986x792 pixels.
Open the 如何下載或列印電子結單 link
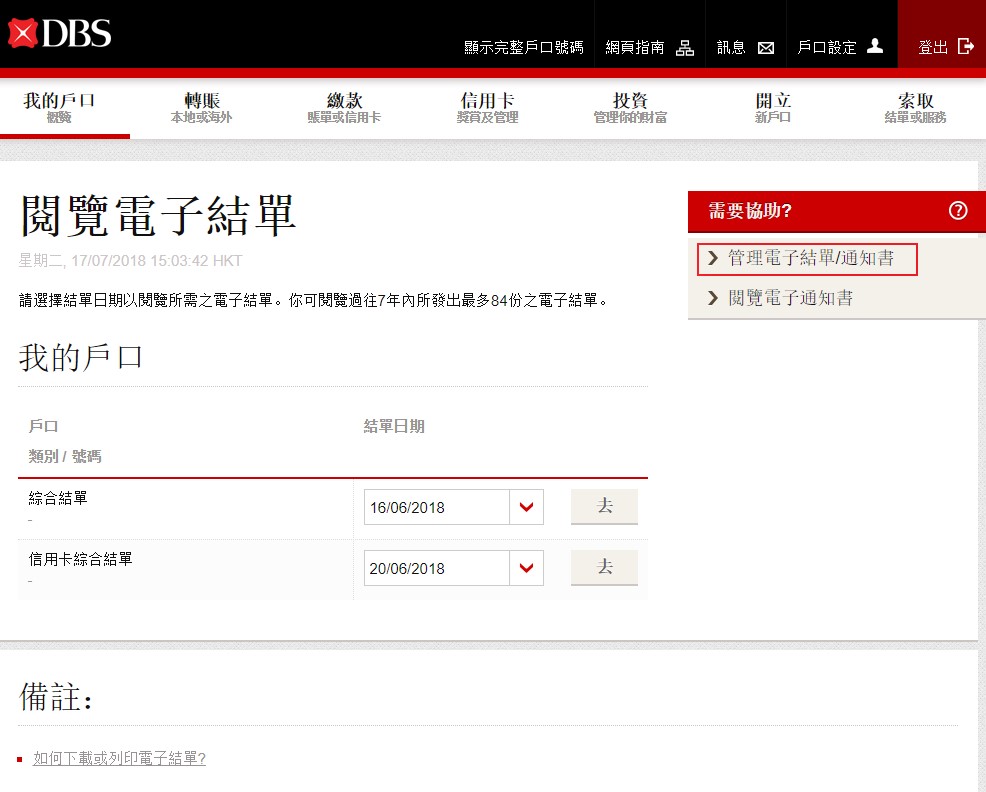119,758
